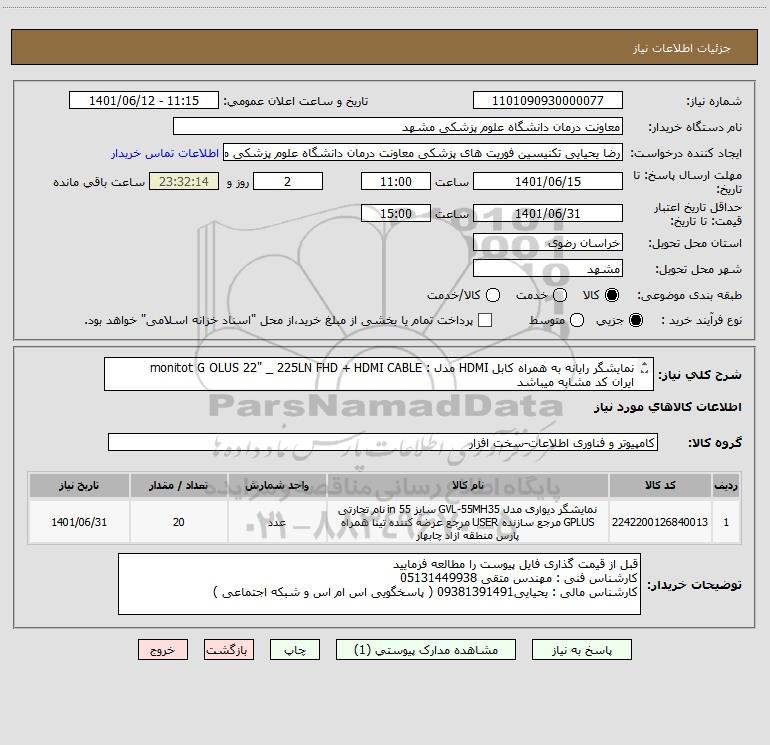Screen dimensions: 770x745
Task: Select the کالا radio button
Action: pyautogui.click(x=612, y=295)
